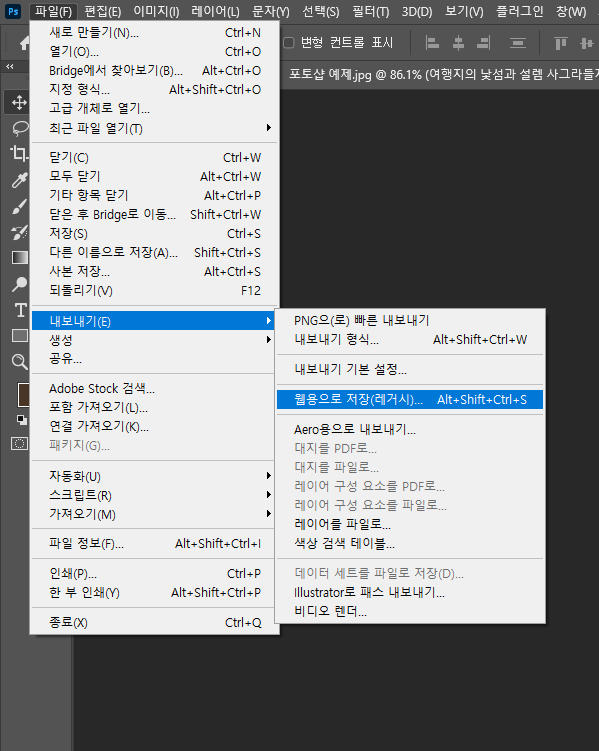Click Align vertical centers icon

586,43
